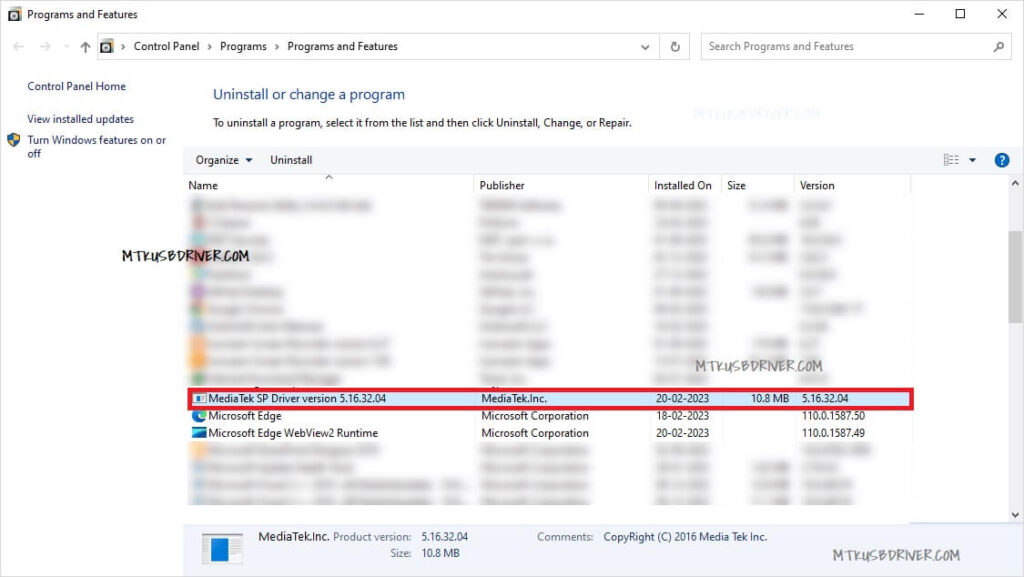
Task: Open Control Panel Home link
Action: point(76,87)
